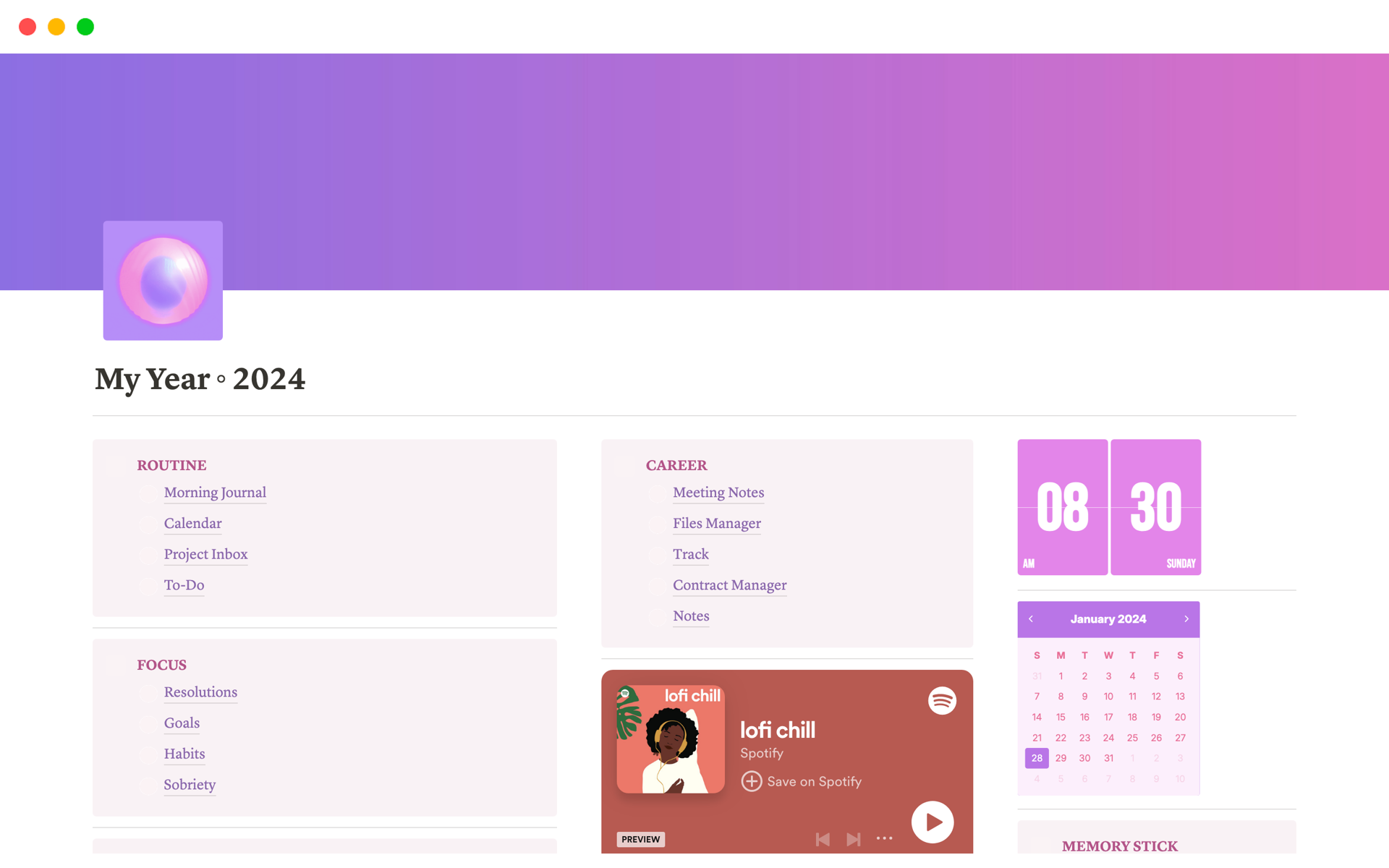Toggle the Sobriety tracker link
1389x868 pixels.
[x=190, y=784]
